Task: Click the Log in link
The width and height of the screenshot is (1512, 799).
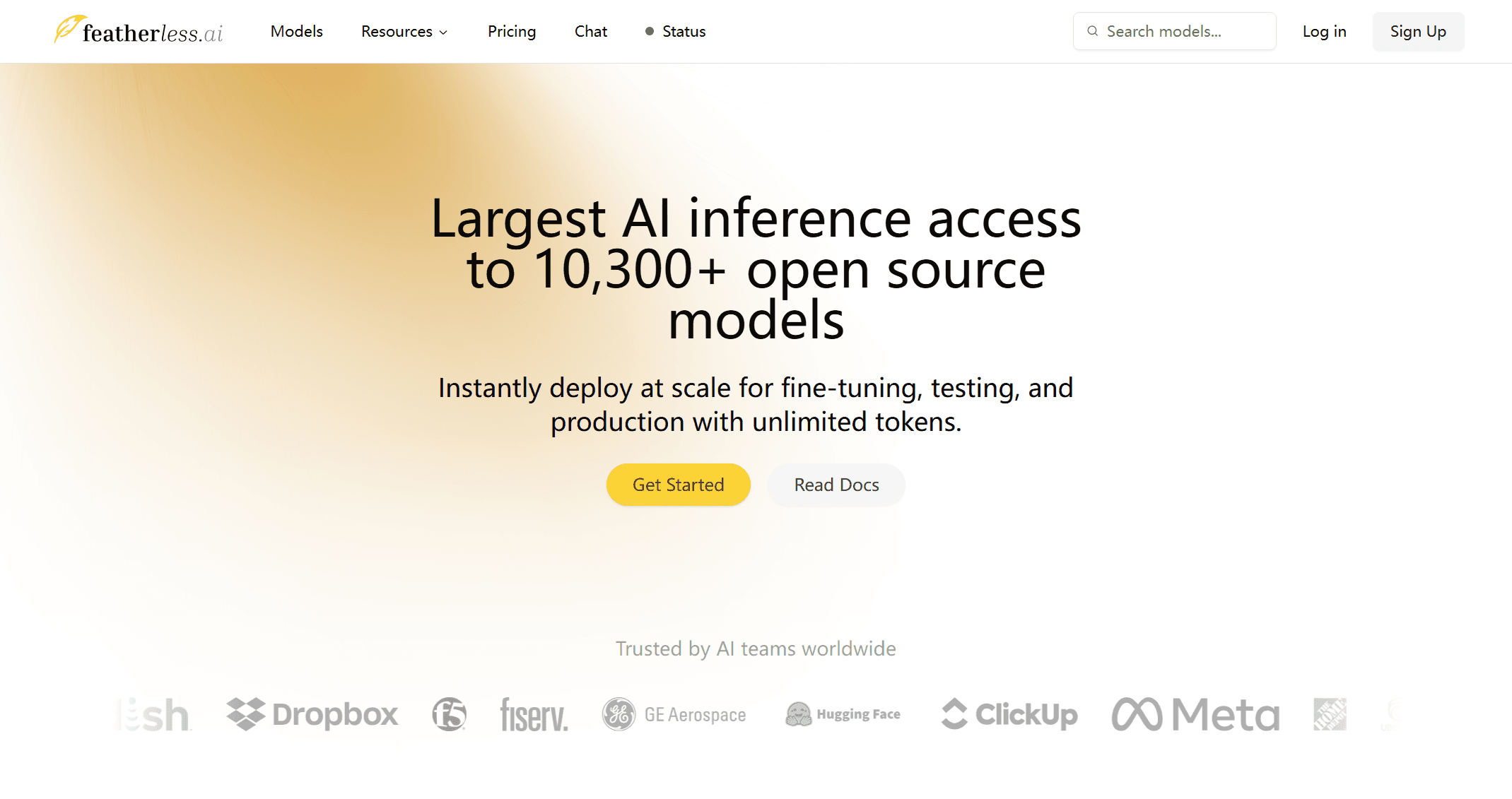Action: coord(1324,31)
